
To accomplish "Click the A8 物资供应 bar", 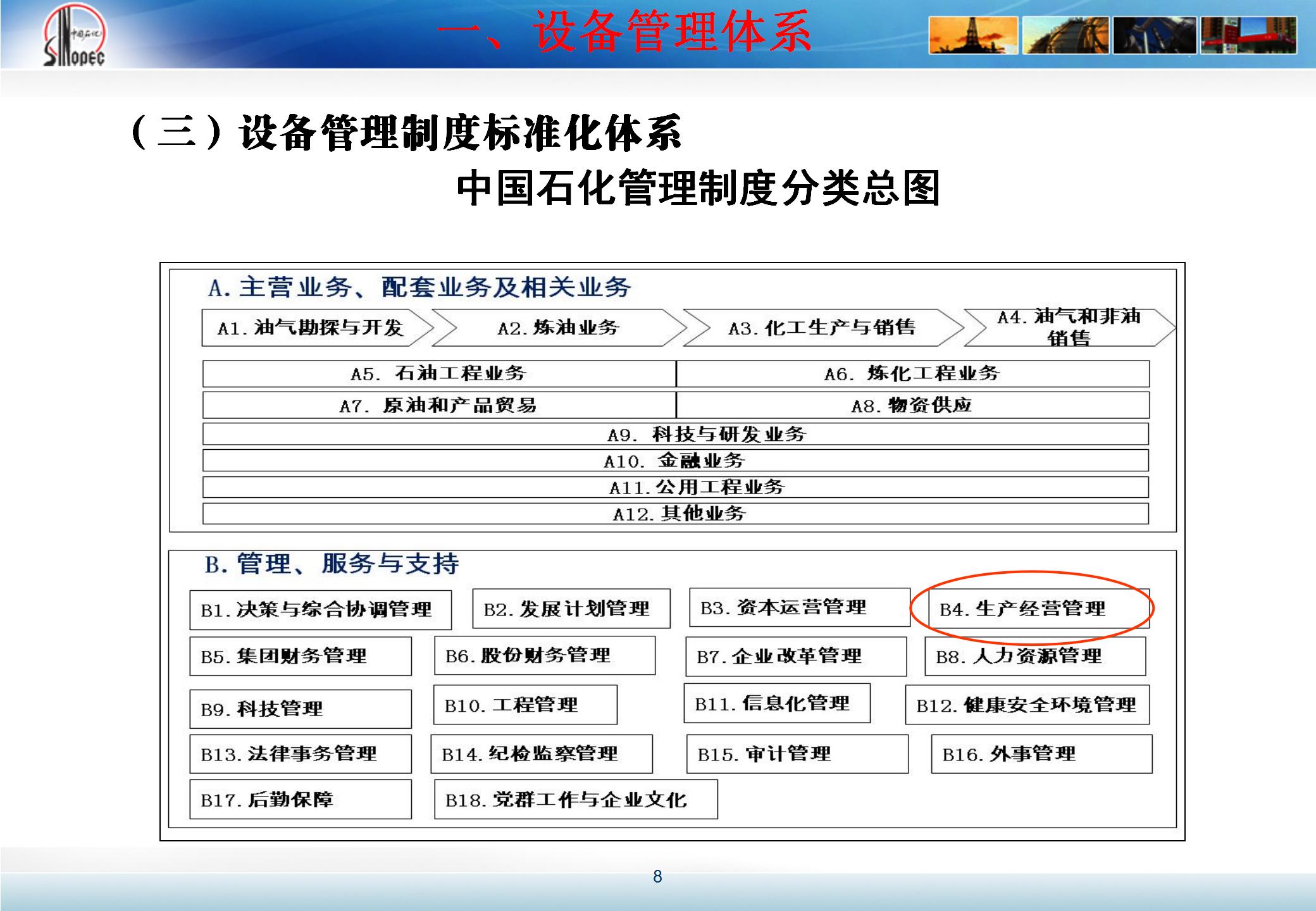I will pyautogui.click(x=912, y=406).
